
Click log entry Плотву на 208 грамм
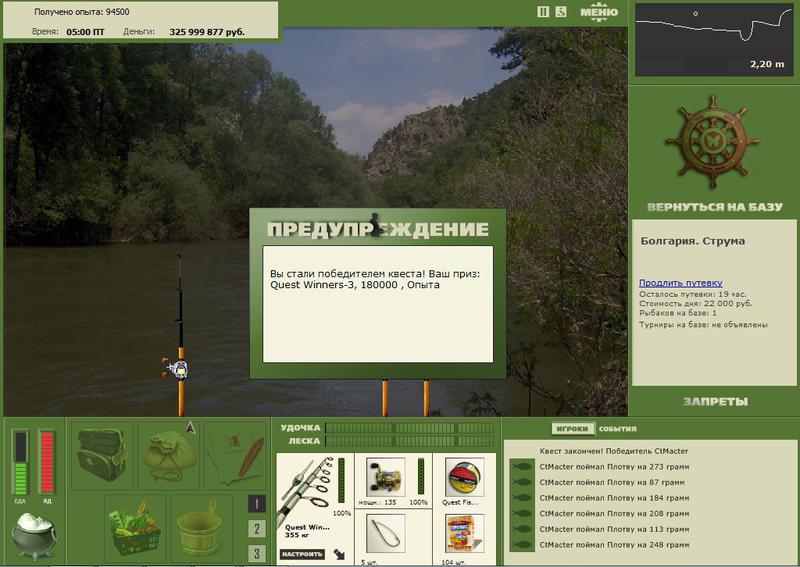[614, 514]
